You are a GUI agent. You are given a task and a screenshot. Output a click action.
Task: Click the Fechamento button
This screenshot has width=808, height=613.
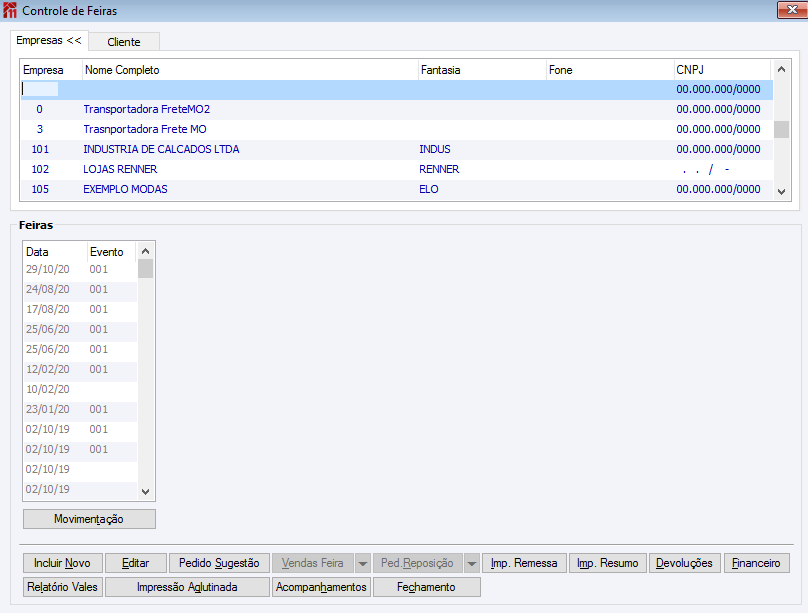pos(426,587)
